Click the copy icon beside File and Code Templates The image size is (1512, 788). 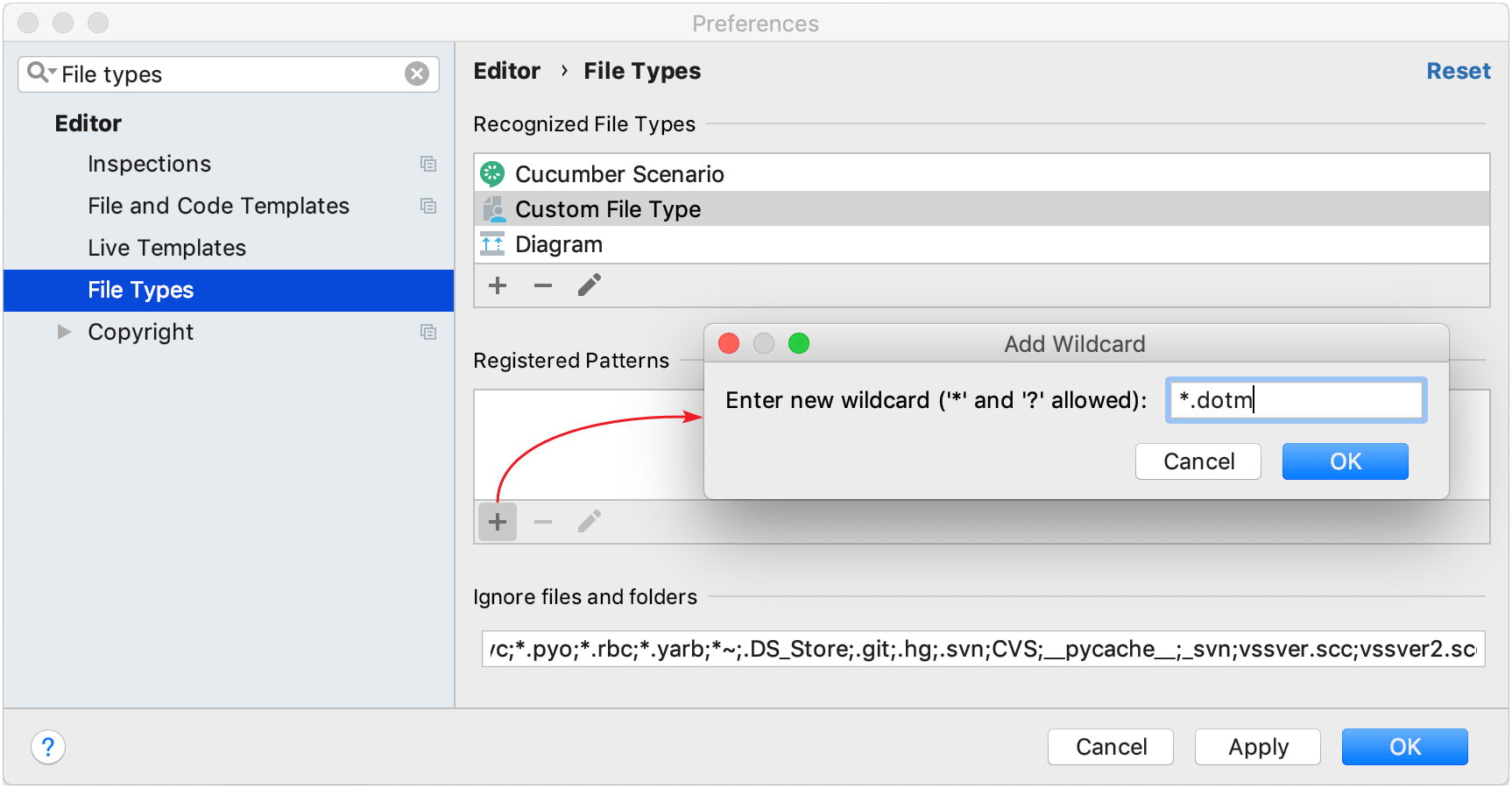[428, 206]
